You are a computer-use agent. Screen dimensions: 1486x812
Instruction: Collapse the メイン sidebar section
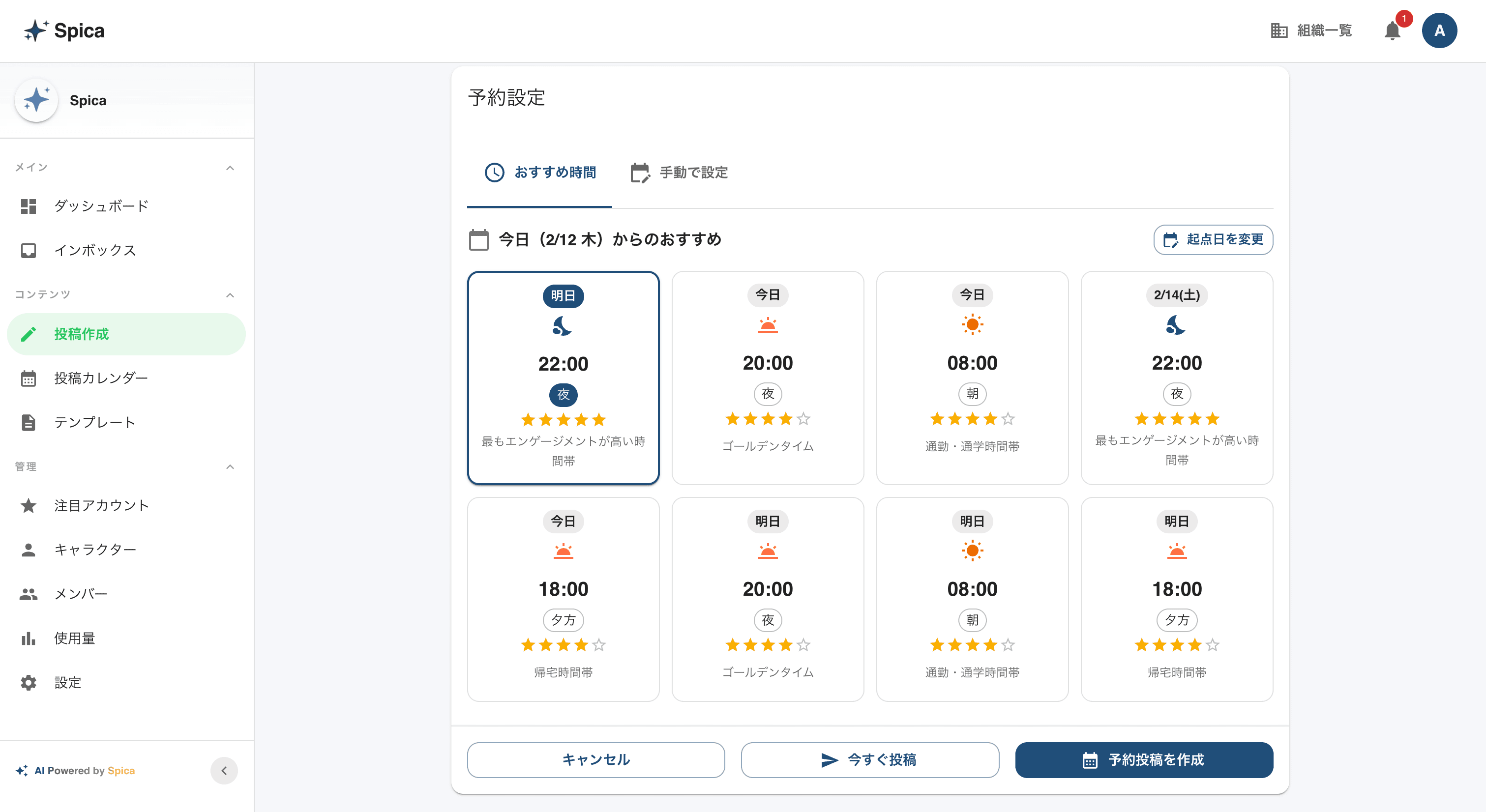(231, 167)
